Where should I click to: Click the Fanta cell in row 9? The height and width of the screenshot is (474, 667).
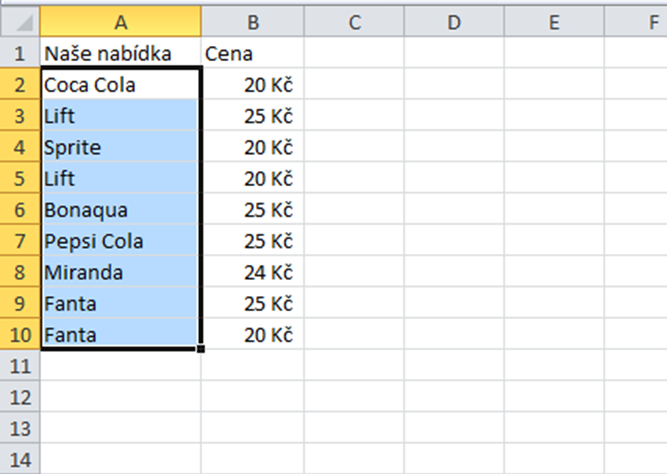pos(121,303)
